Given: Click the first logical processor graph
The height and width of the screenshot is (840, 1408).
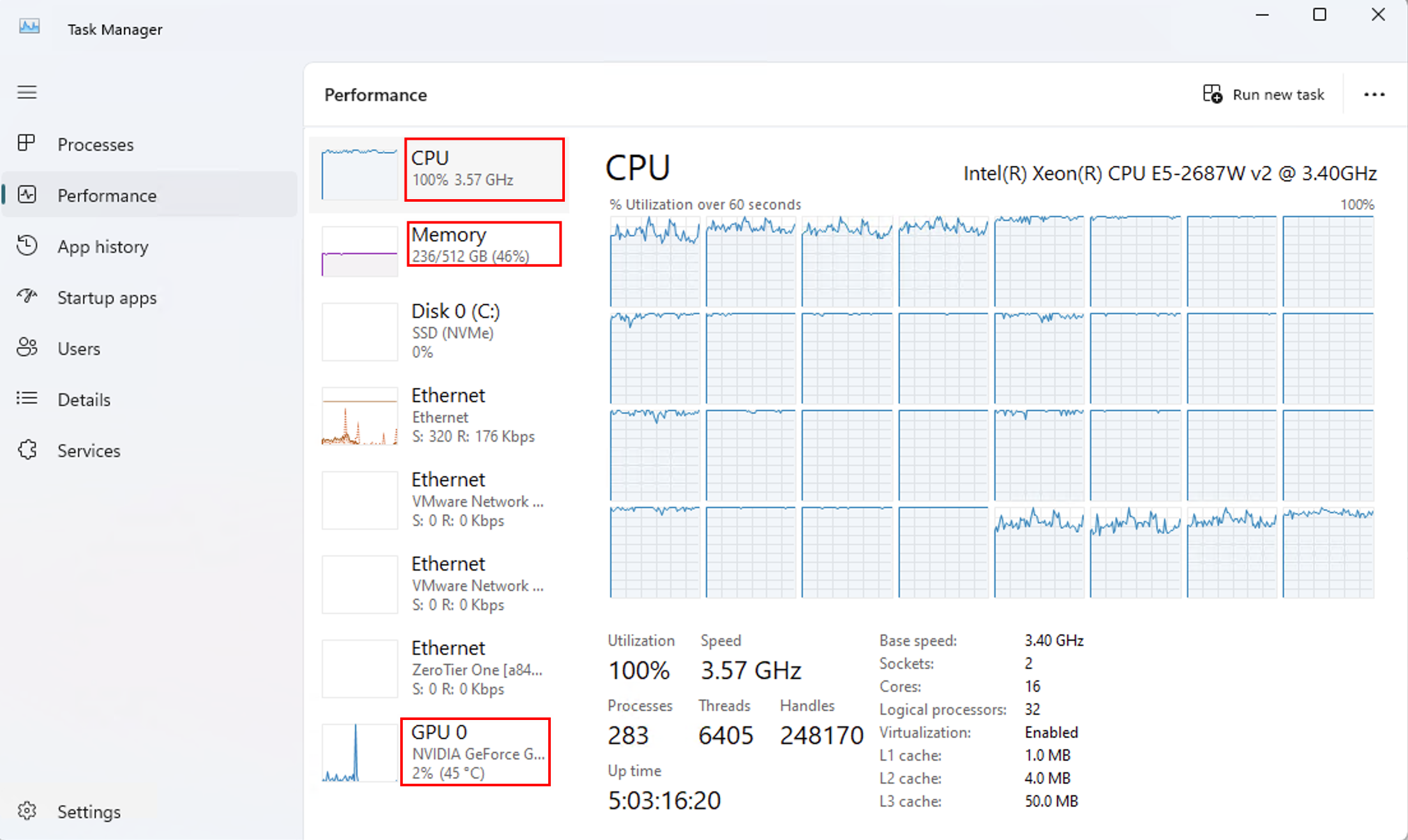Looking at the screenshot, I should point(655,261).
